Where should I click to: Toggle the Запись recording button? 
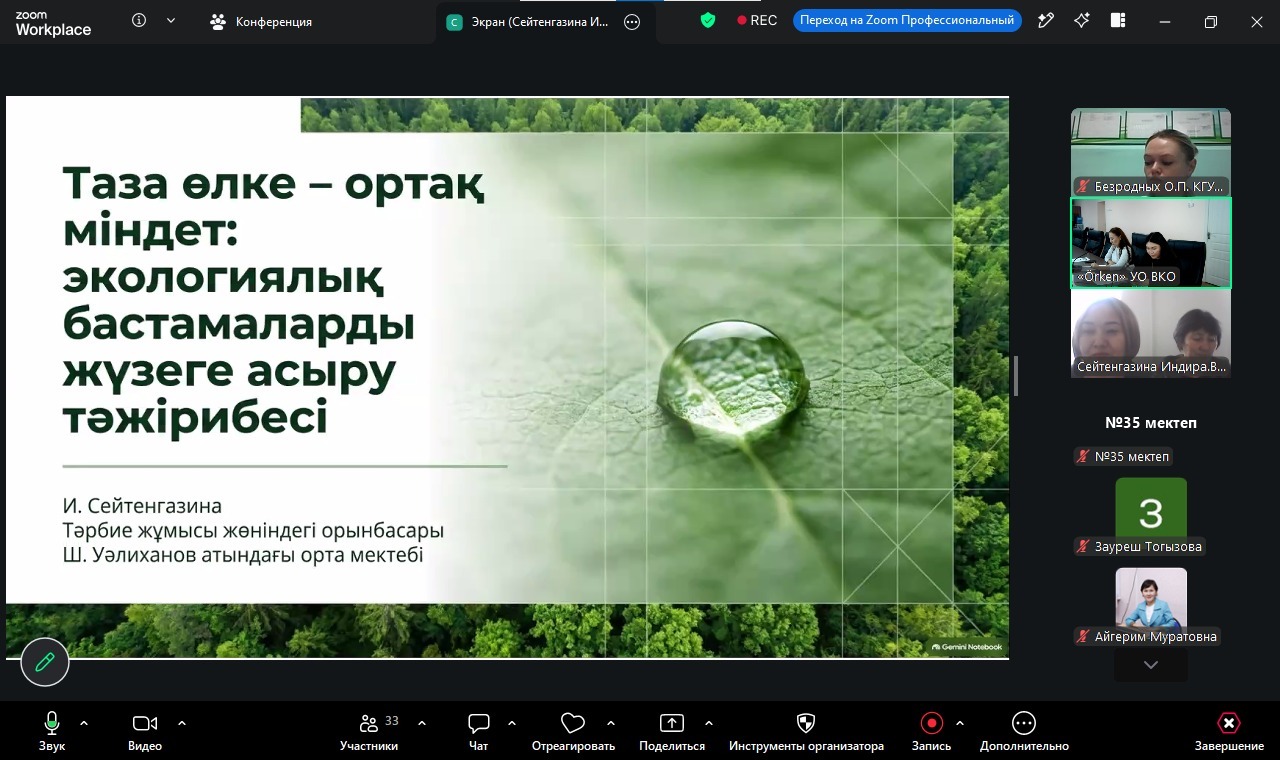(x=932, y=732)
